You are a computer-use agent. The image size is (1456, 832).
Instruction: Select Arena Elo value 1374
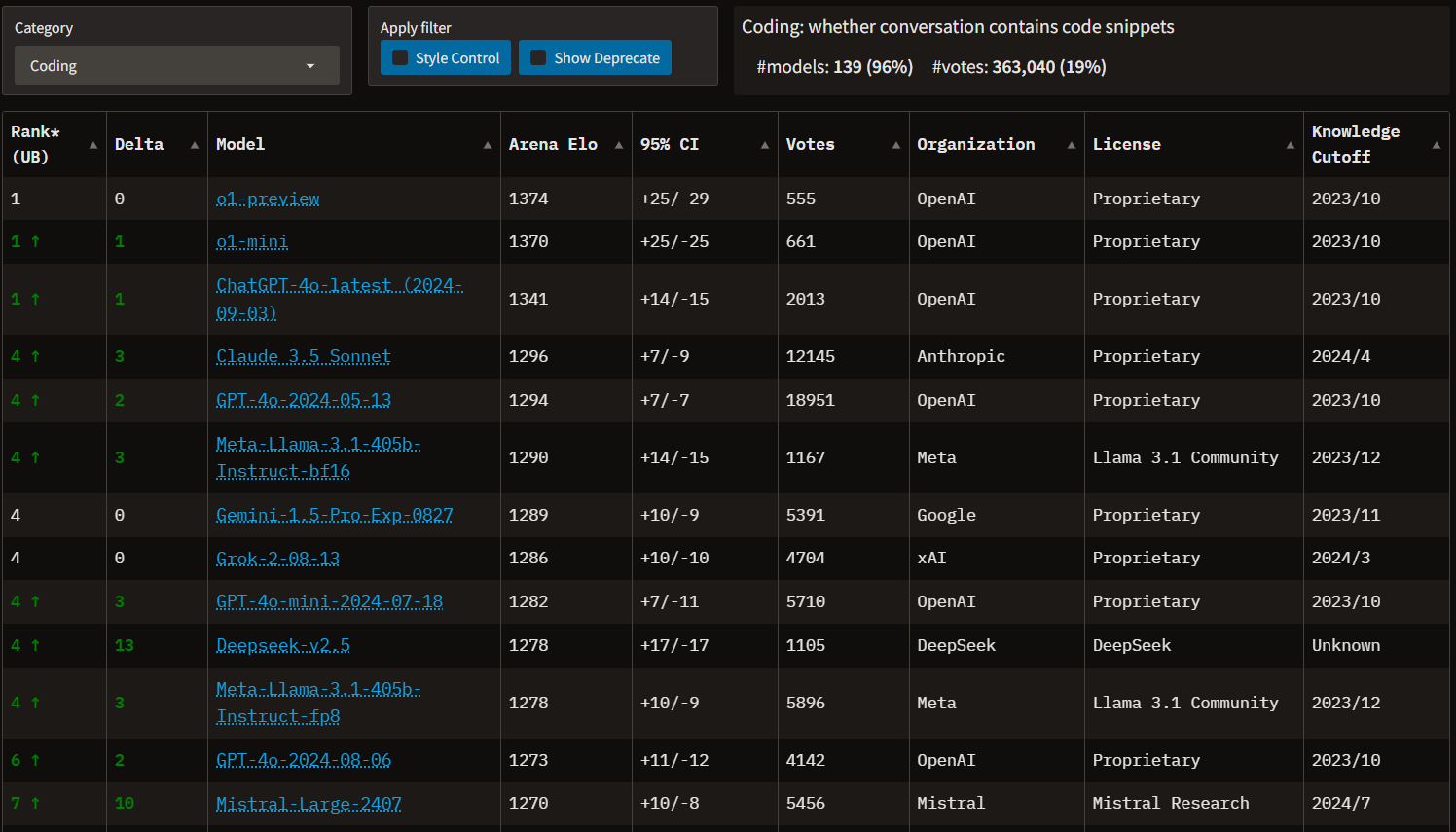tap(528, 199)
